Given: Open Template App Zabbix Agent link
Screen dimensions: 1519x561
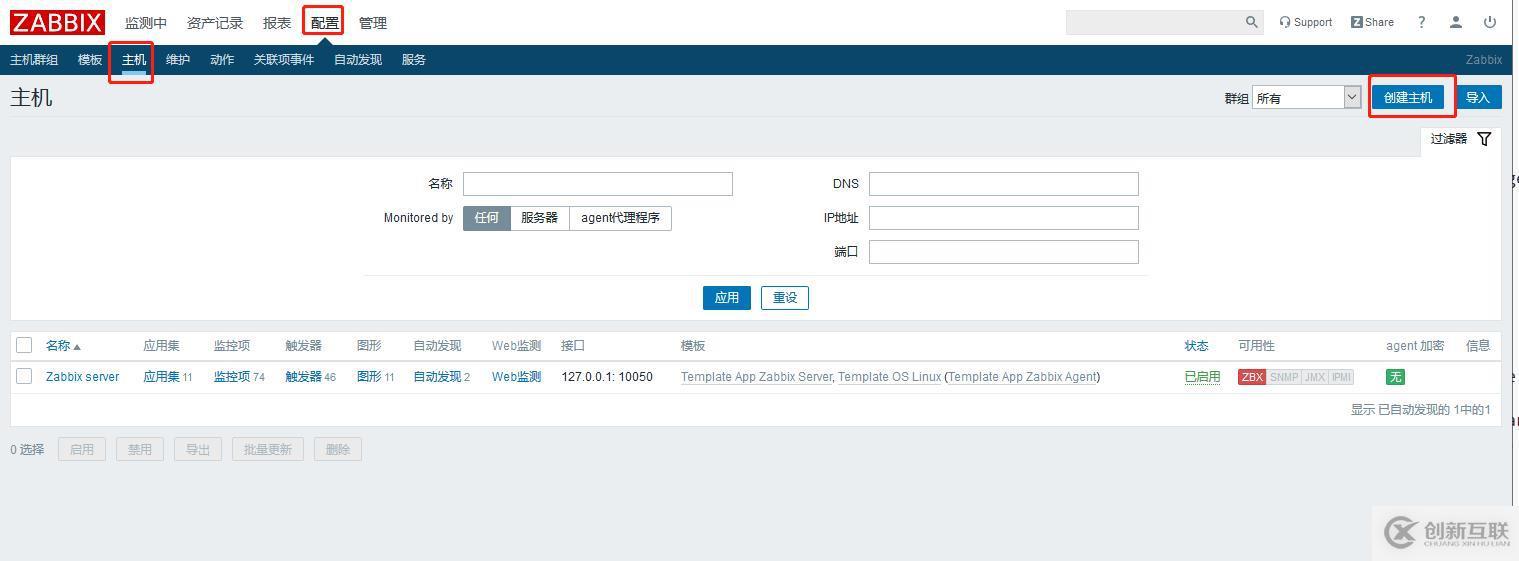Looking at the screenshot, I should pyautogui.click(x=1022, y=377).
